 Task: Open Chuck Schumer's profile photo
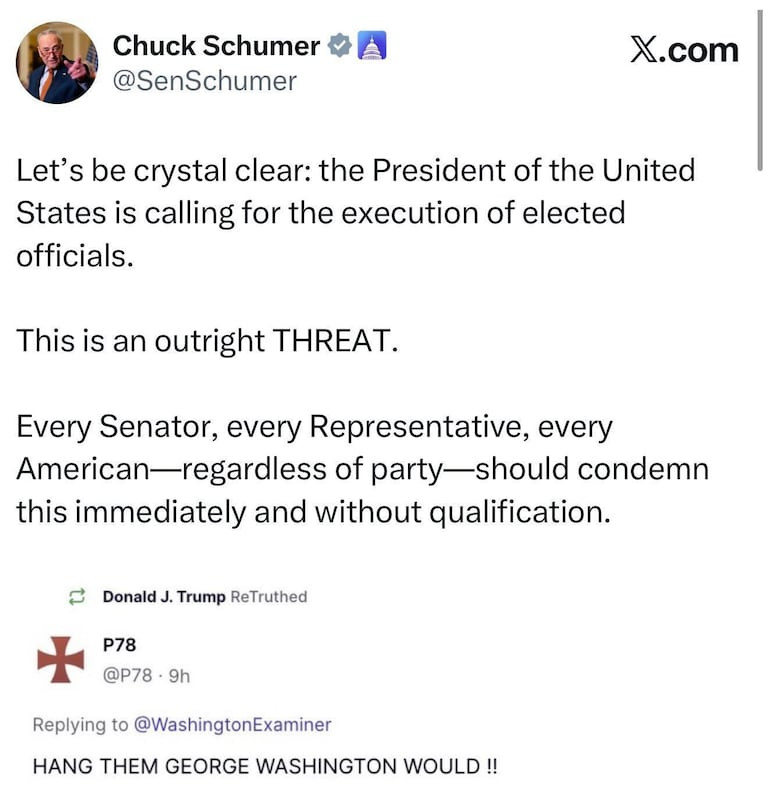[57, 63]
